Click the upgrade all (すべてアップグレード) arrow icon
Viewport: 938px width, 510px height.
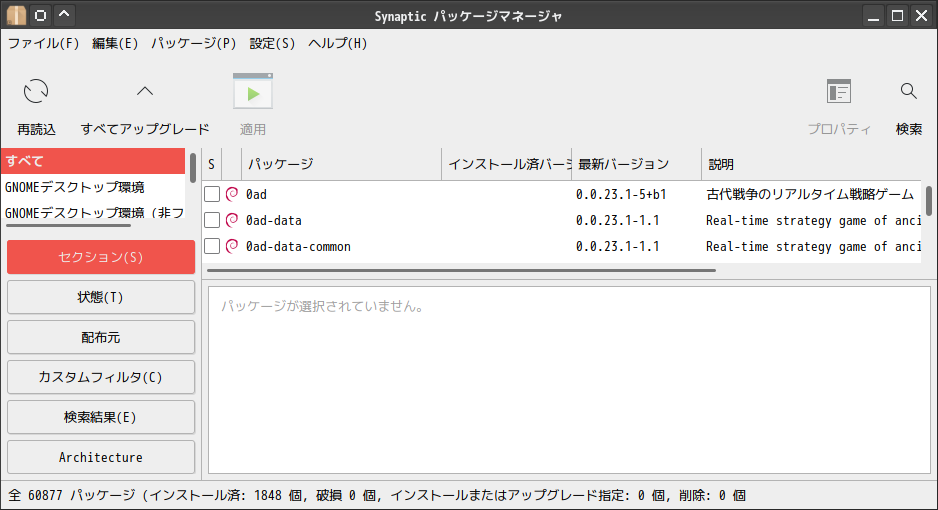[x=145, y=91]
